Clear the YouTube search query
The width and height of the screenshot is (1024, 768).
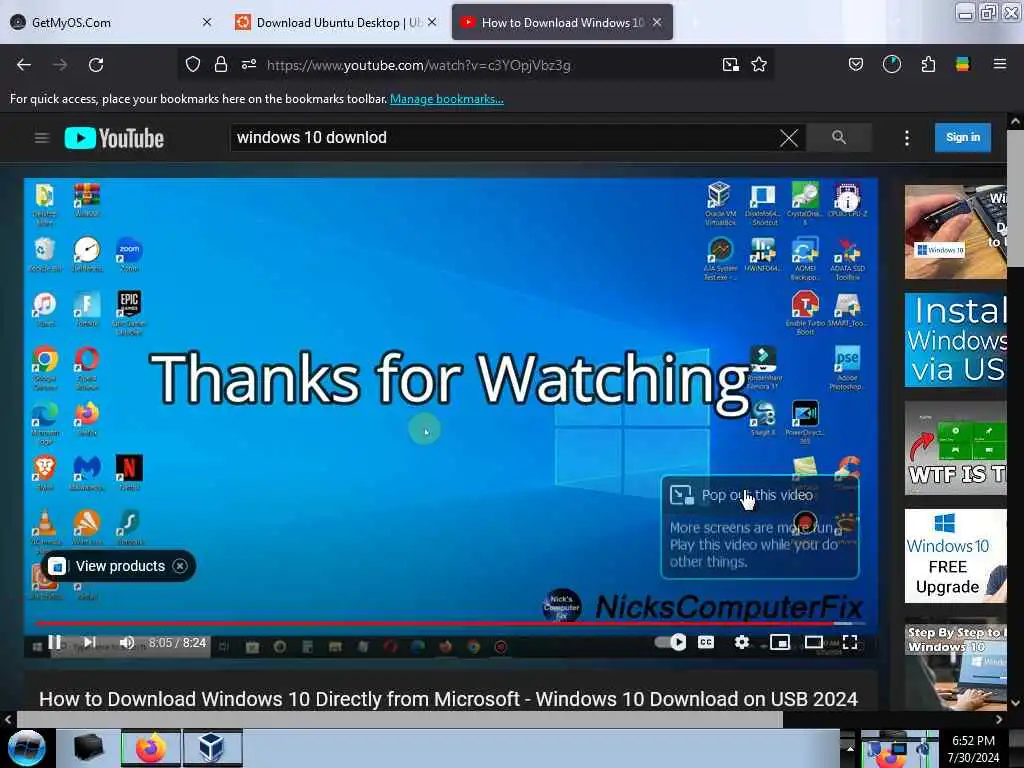(x=789, y=138)
